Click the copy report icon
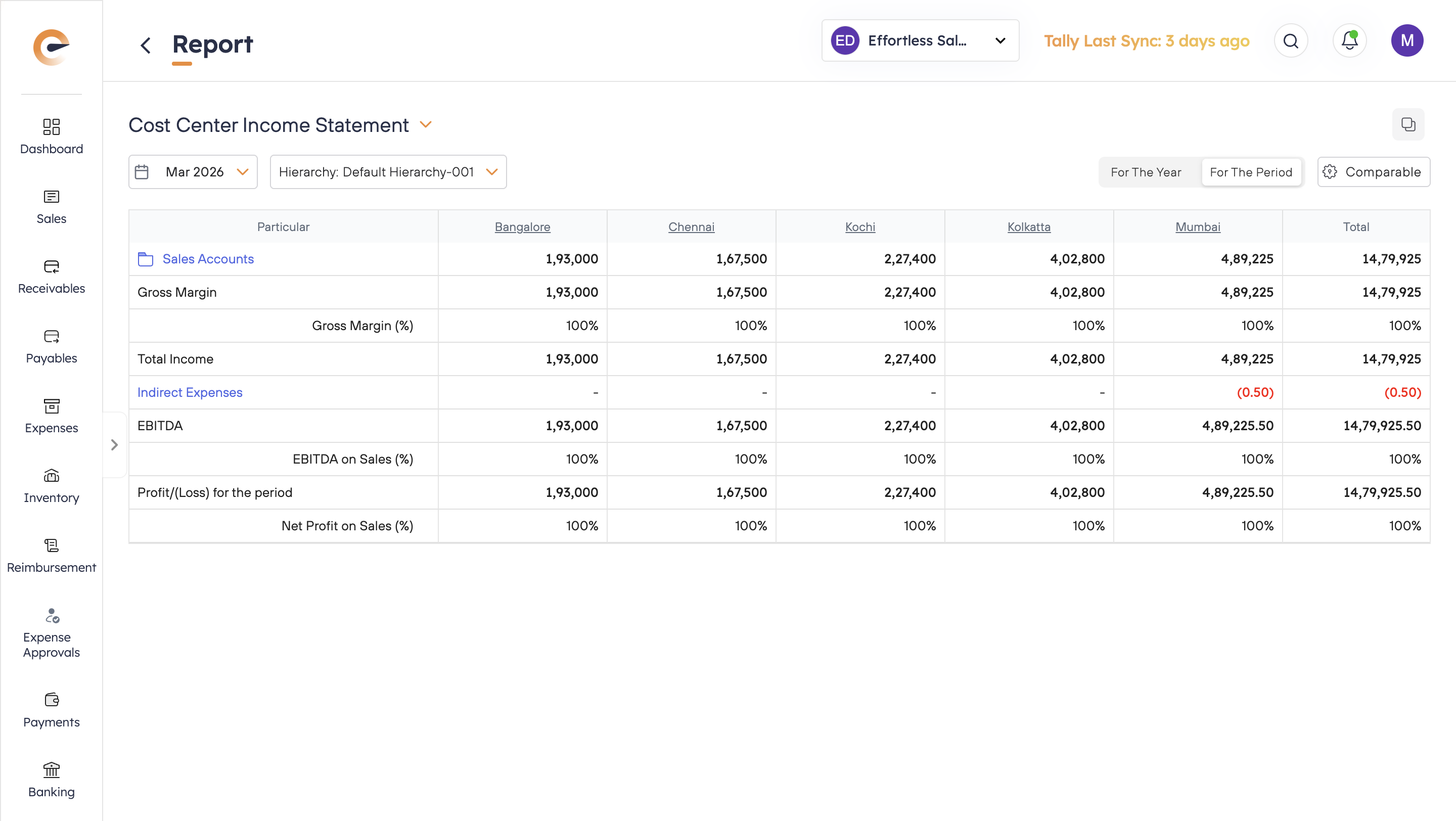 (1407, 124)
